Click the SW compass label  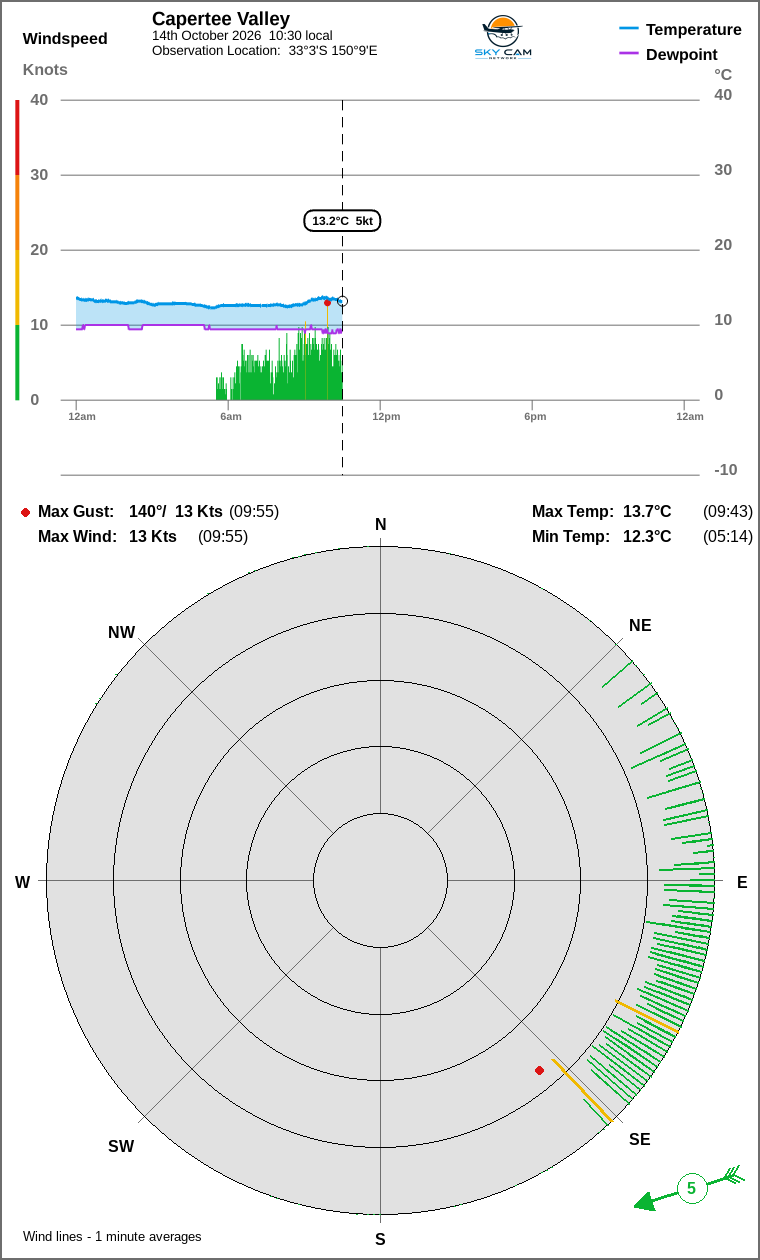(x=121, y=1146)
